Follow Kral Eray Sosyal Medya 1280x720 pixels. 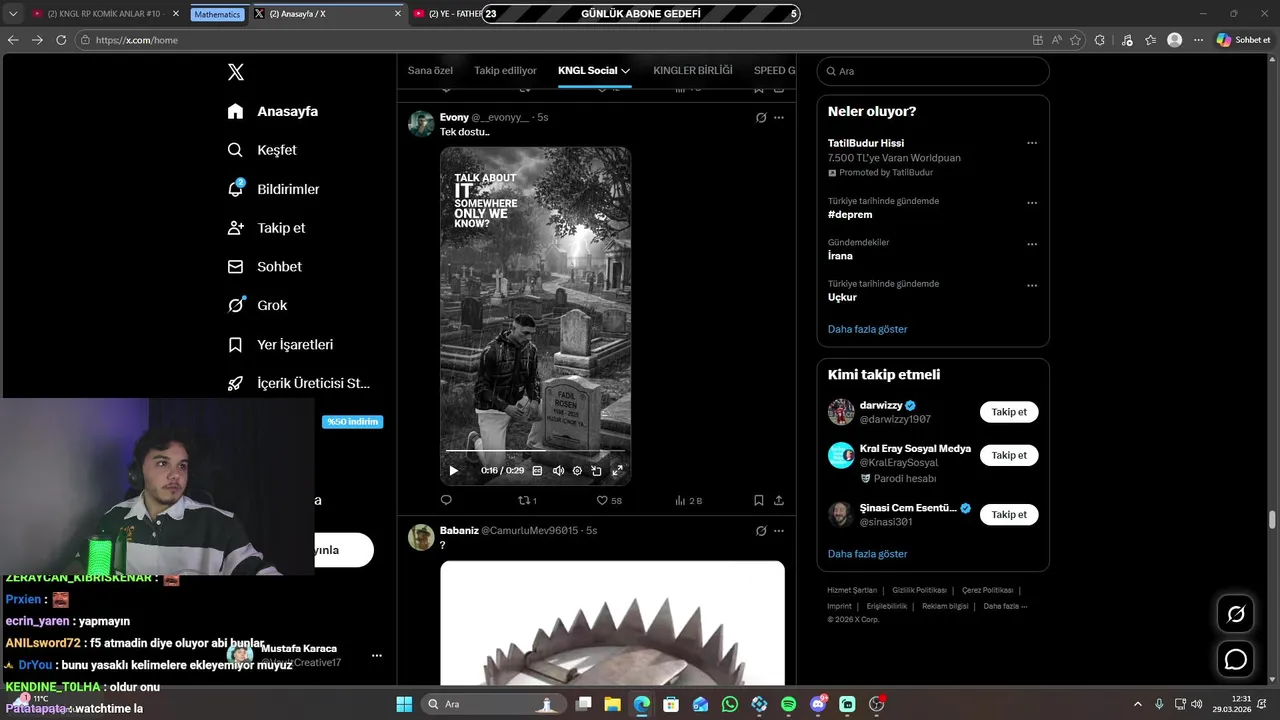coord(1009,455)
